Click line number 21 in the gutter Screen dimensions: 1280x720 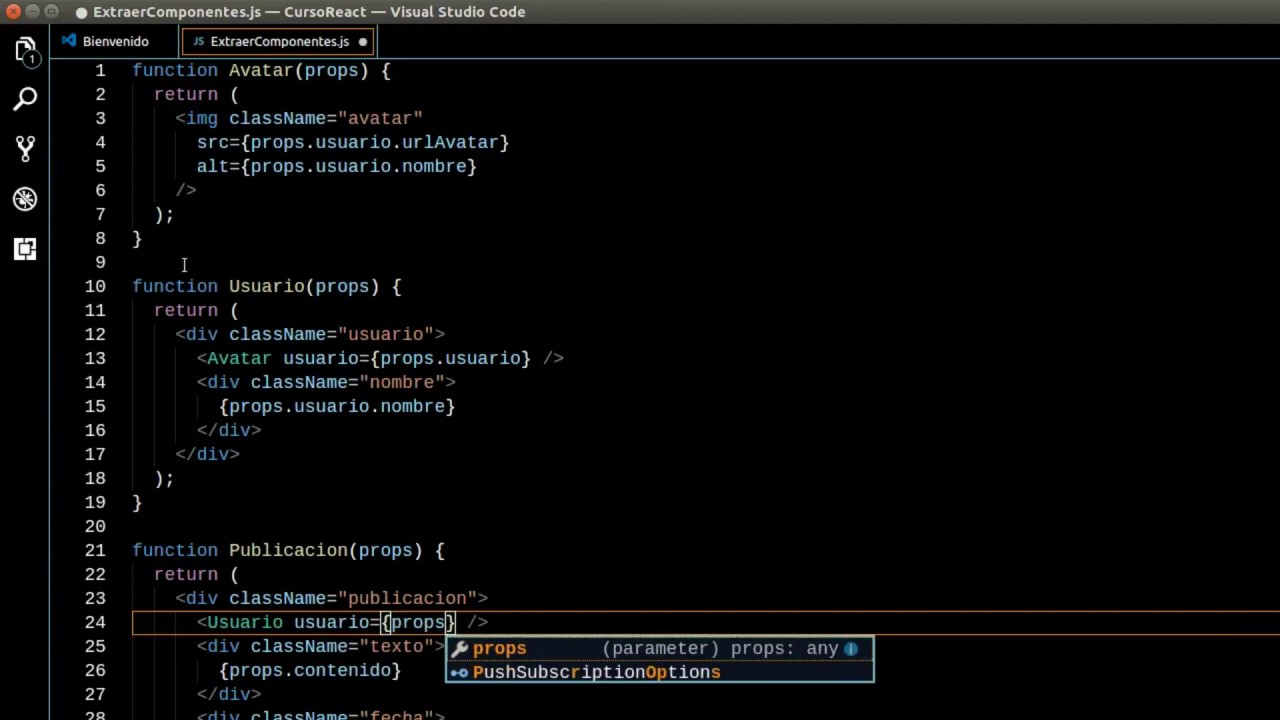(95, 550)
